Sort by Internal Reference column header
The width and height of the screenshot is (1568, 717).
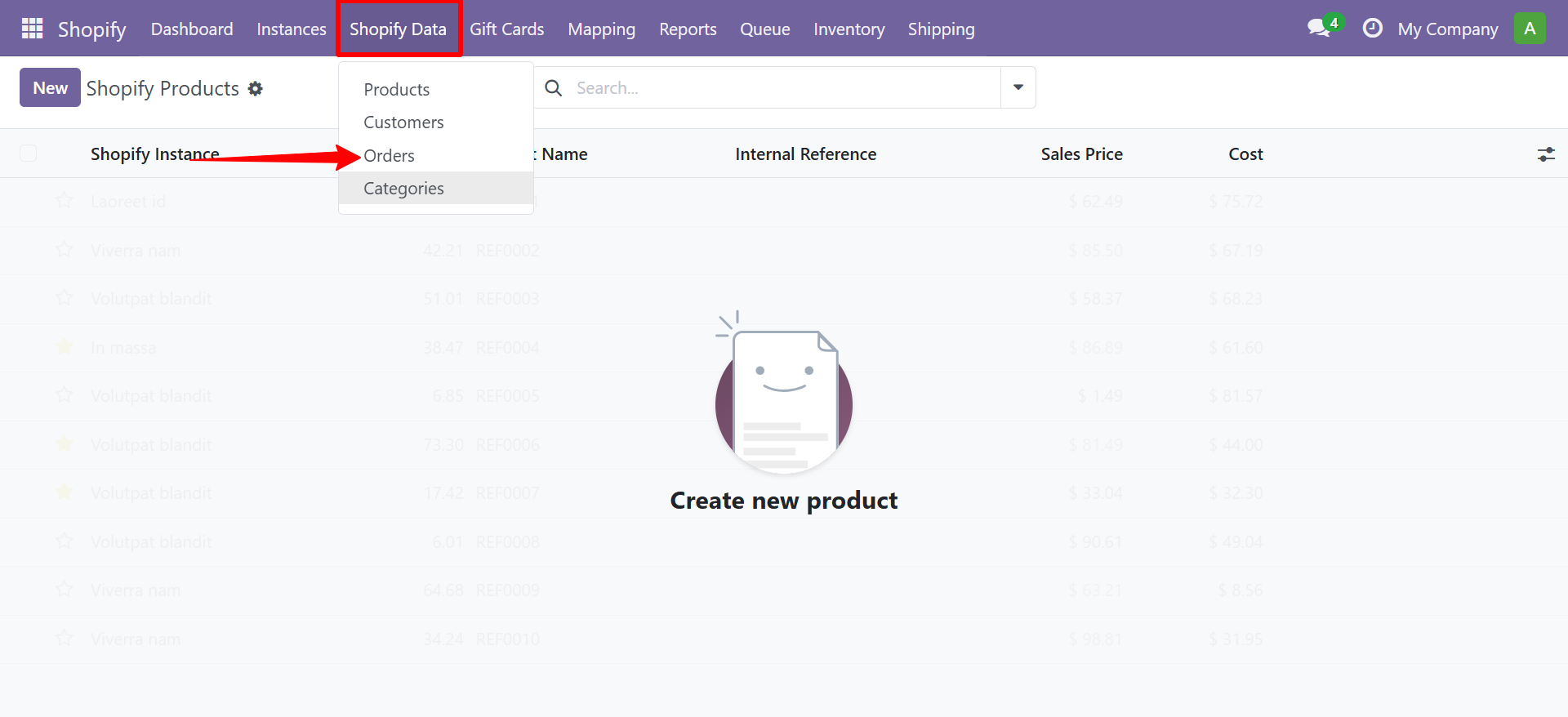click(x=806, y=154)
